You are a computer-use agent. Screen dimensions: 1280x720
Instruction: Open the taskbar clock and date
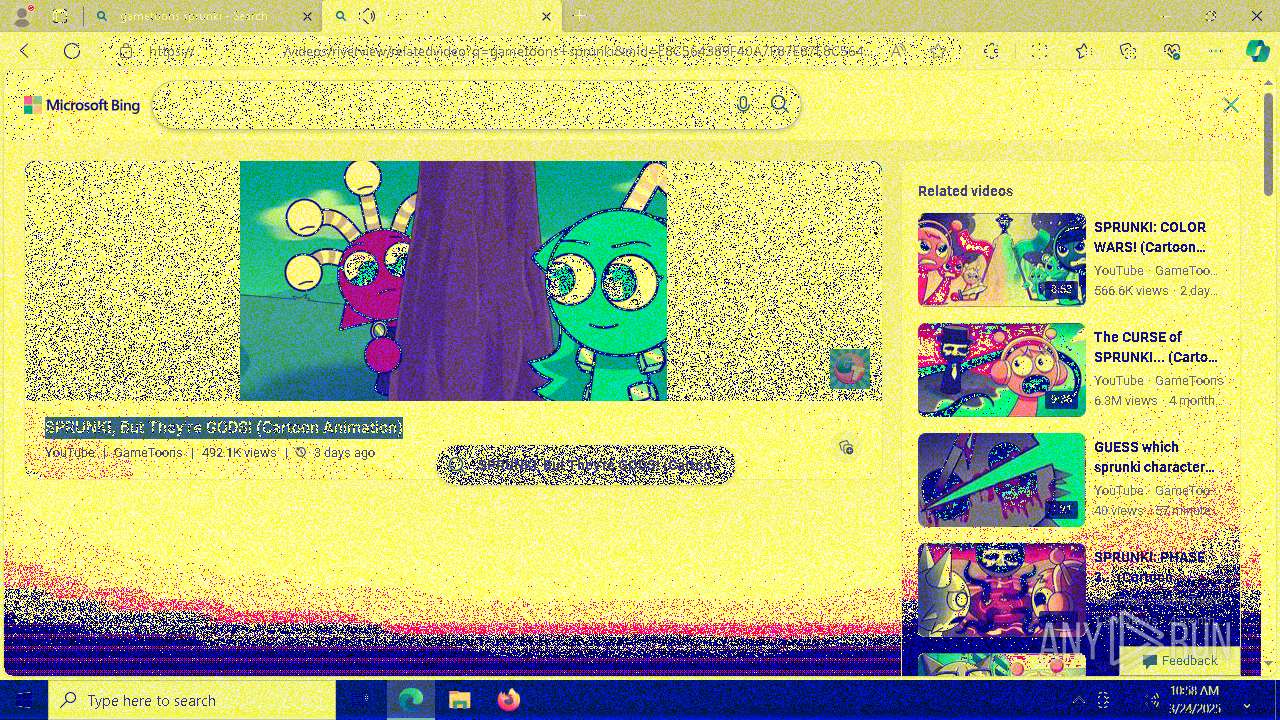(1193, 700)
